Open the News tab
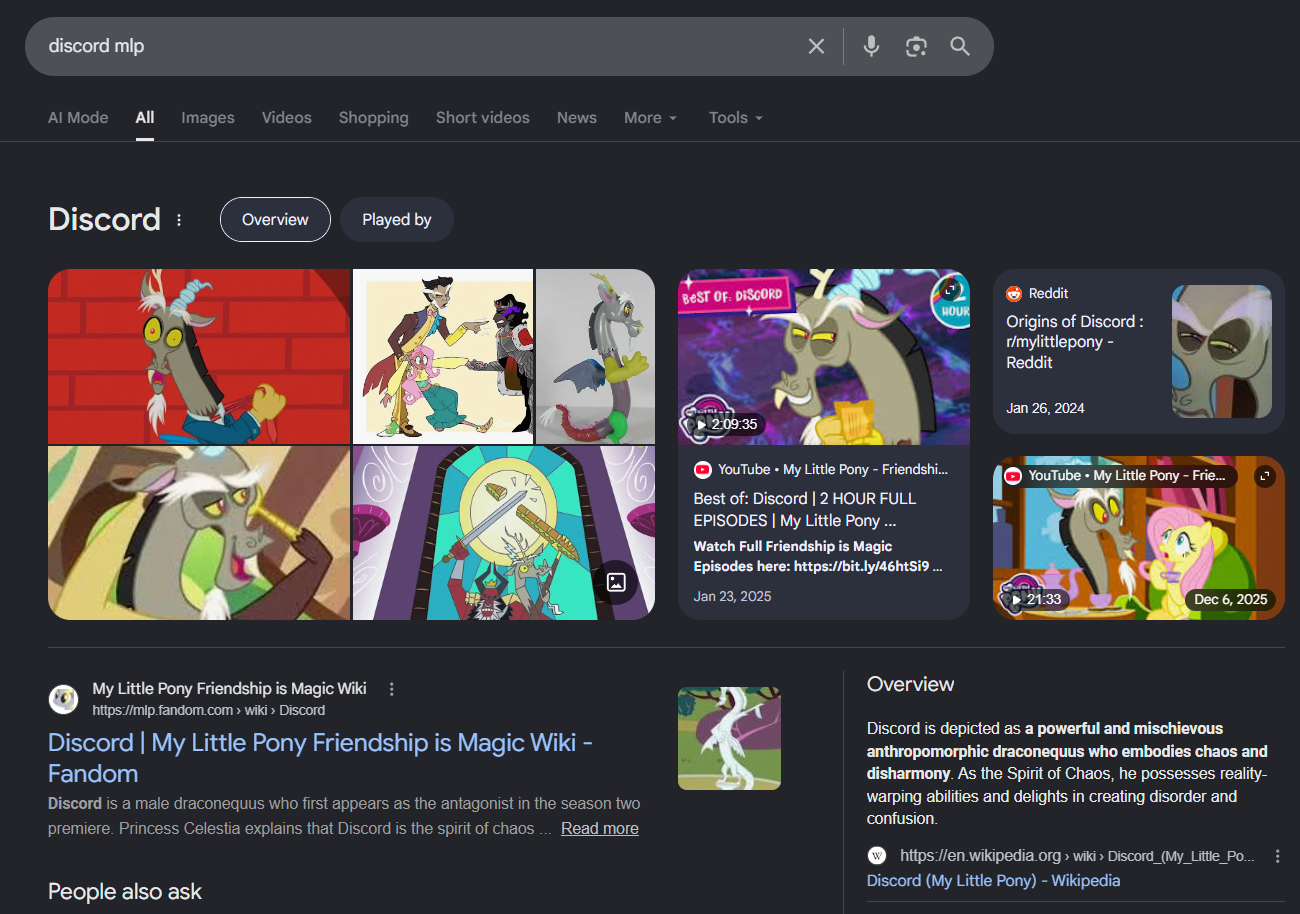The width and height of the screenshot is (1300, 914). tap(577, 117)
